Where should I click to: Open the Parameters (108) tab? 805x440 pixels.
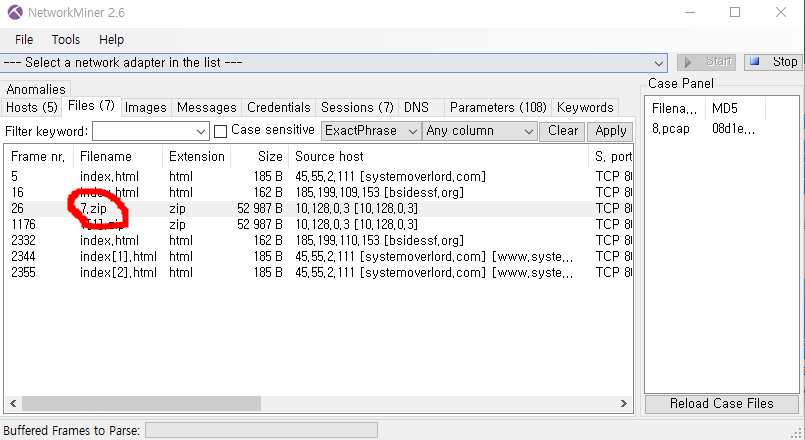(498, 107)
